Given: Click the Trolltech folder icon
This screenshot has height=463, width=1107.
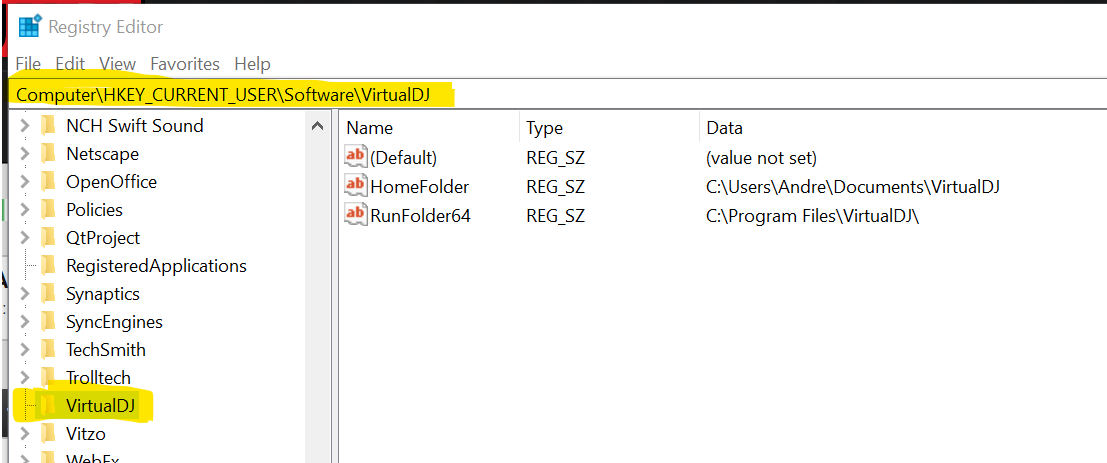Looking at the screenshot, I should point(48,378).
